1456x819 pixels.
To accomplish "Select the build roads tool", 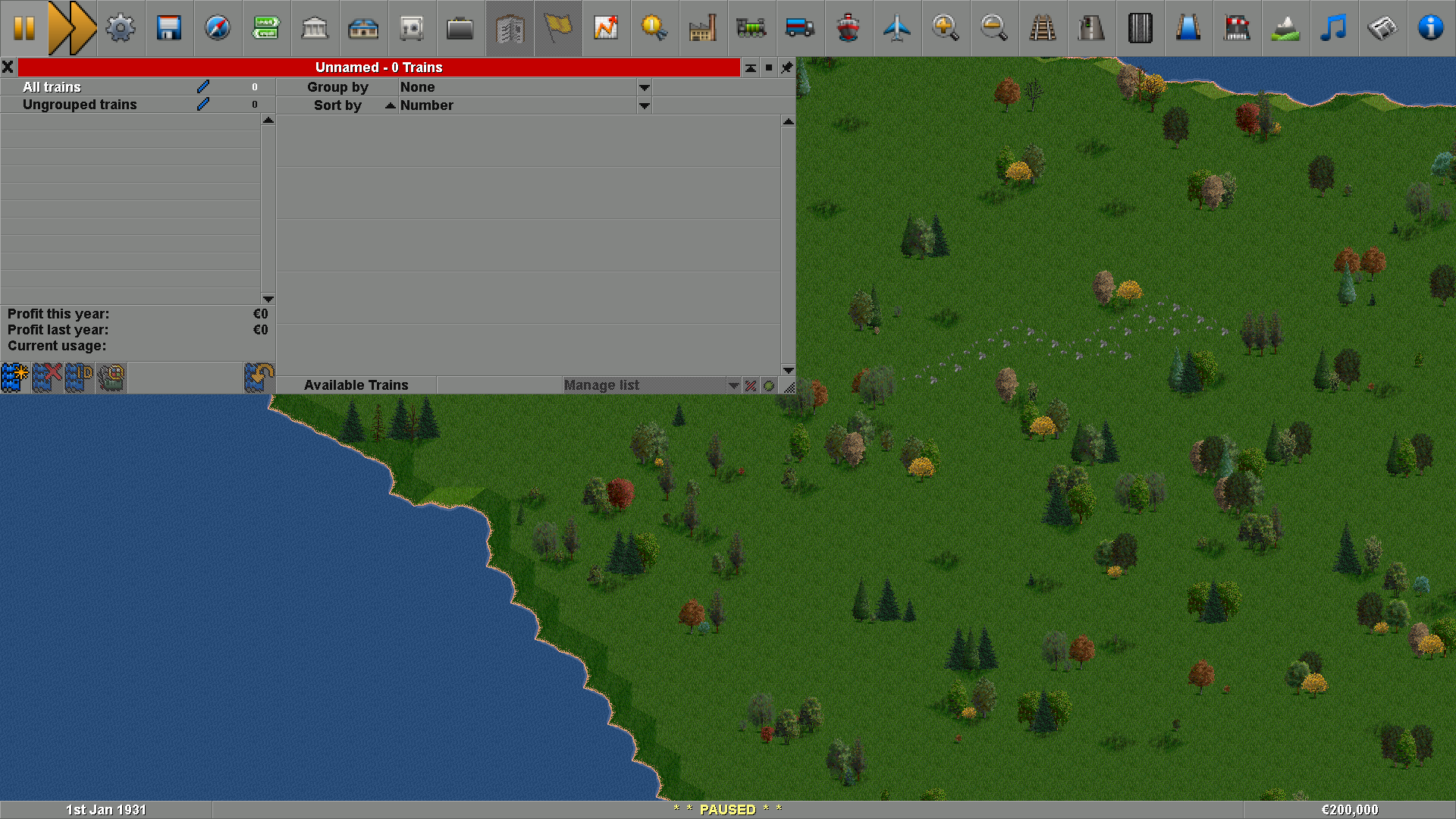I will click(1092, 28).
